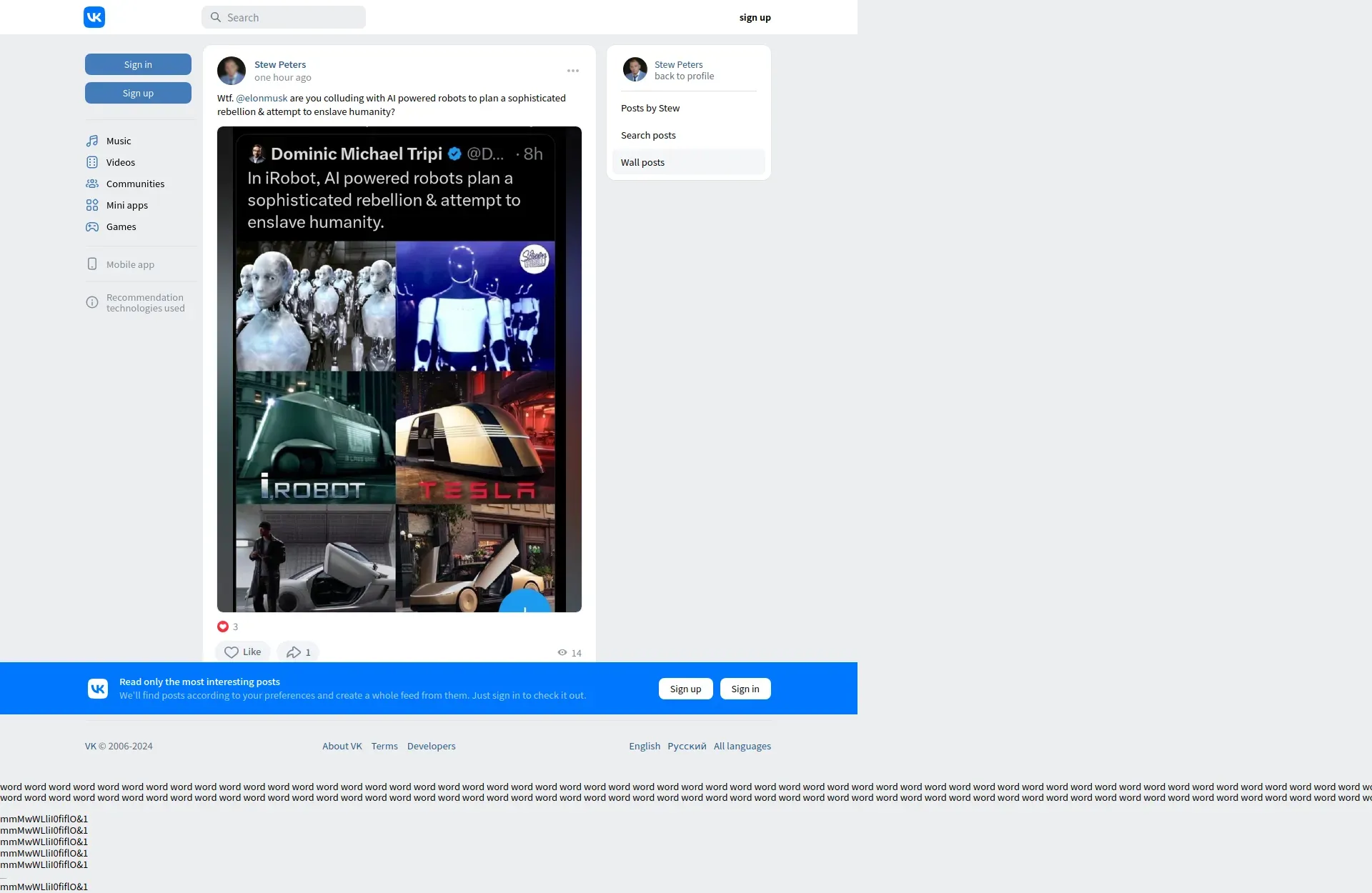Open the Videos section icon
Image resolution: width=1372 pixels, height=893 pixels.
(92, 162)
